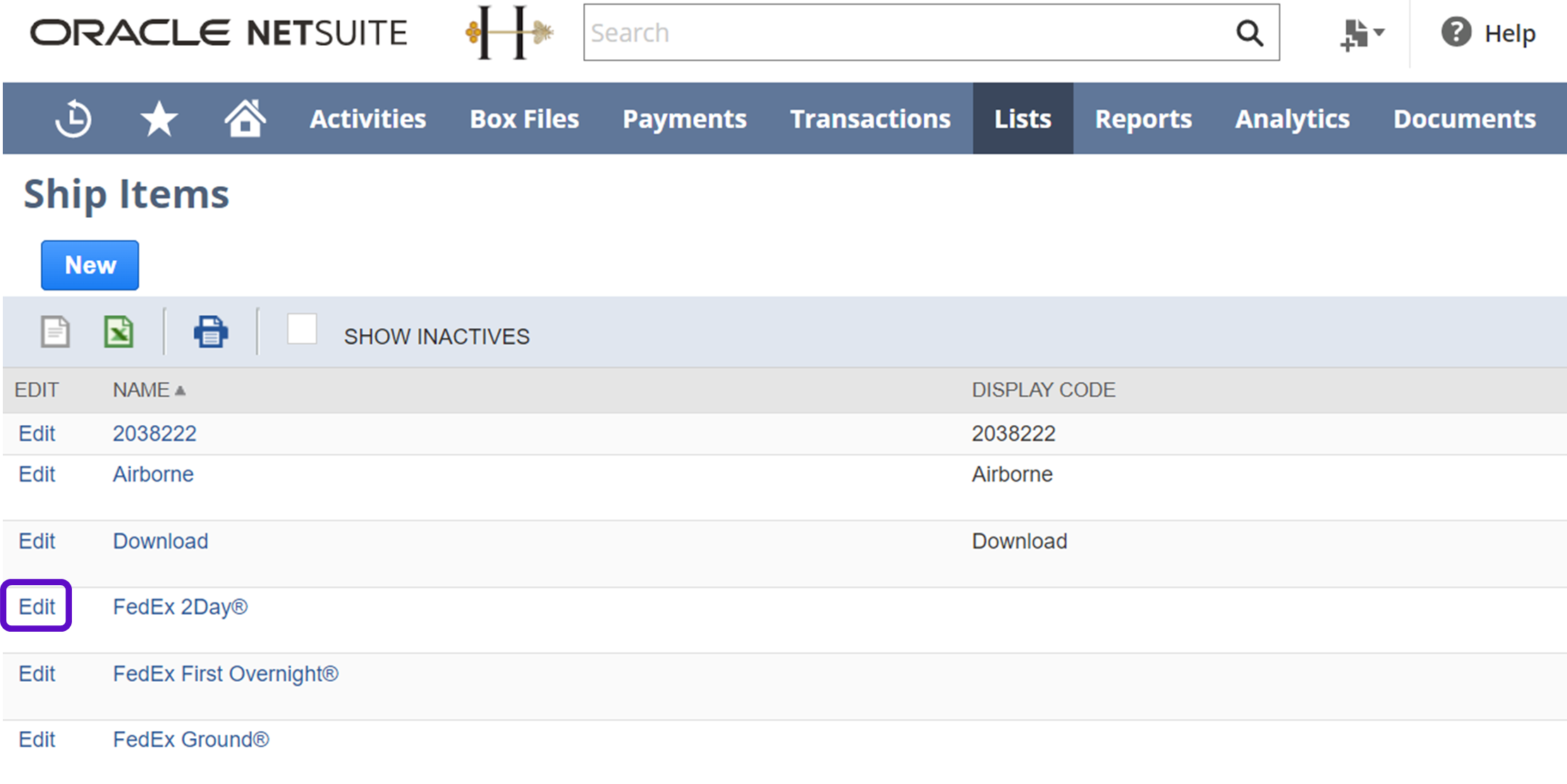Viewport: 1567px width, 784px height.
Task: Open the Recent Records clock icon
Action: pos(73,118)
